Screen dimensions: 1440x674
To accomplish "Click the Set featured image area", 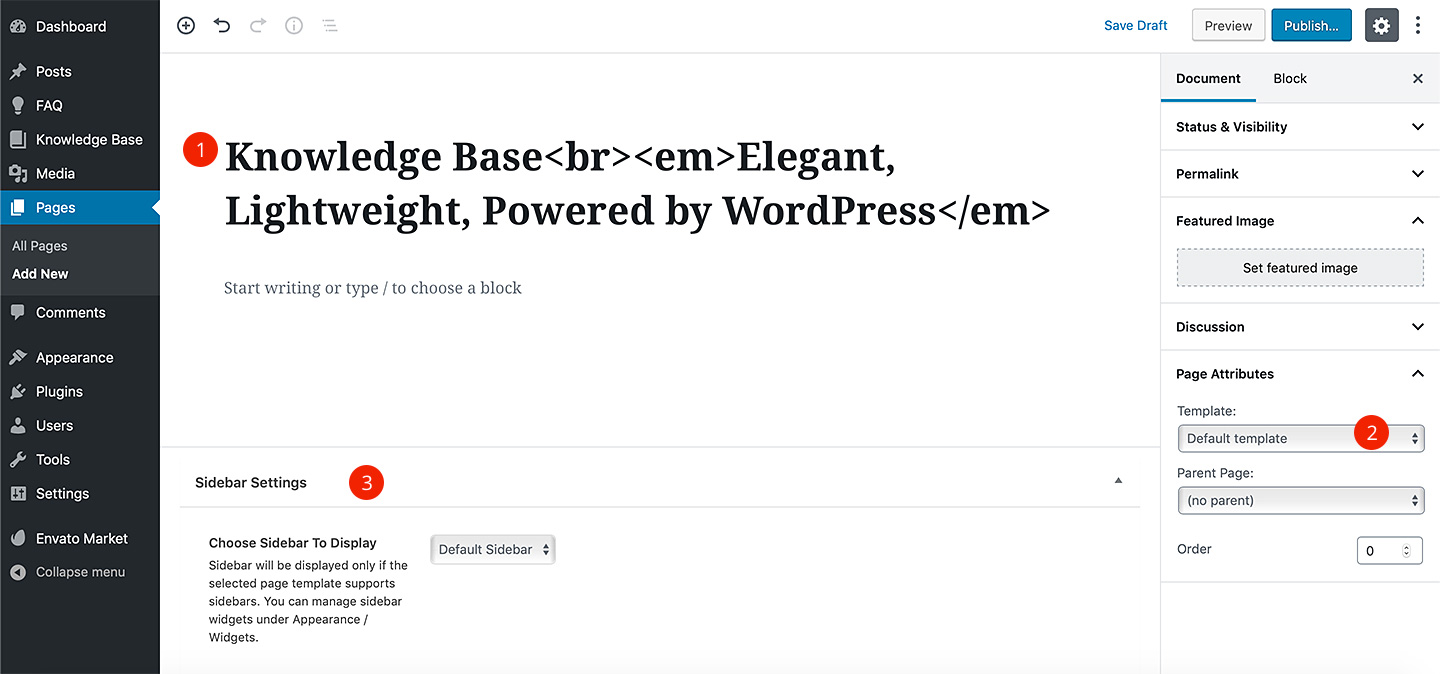I will click(x=1300, y=268).
